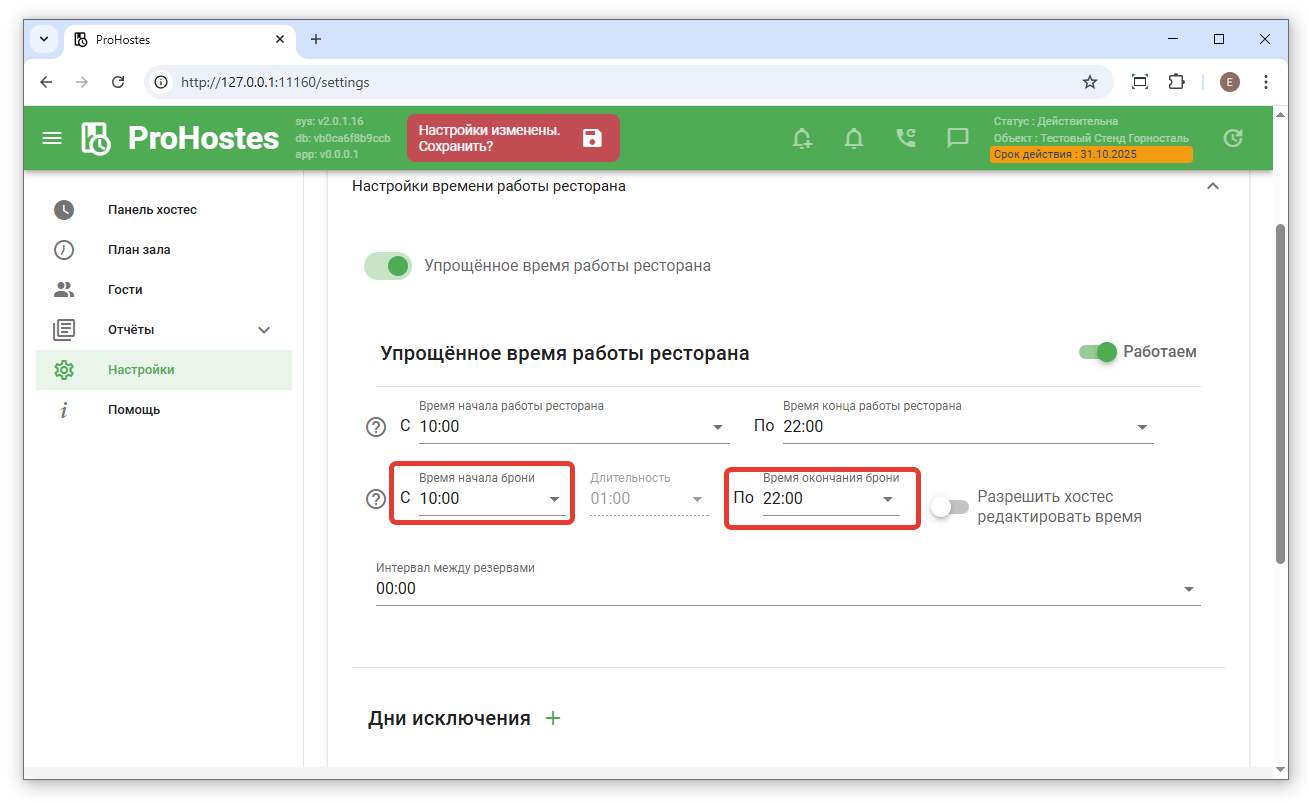Click the hamburger menu icon
This screenshot has width=1308, height=803.
pyautogui.click(x=52, y=138)
